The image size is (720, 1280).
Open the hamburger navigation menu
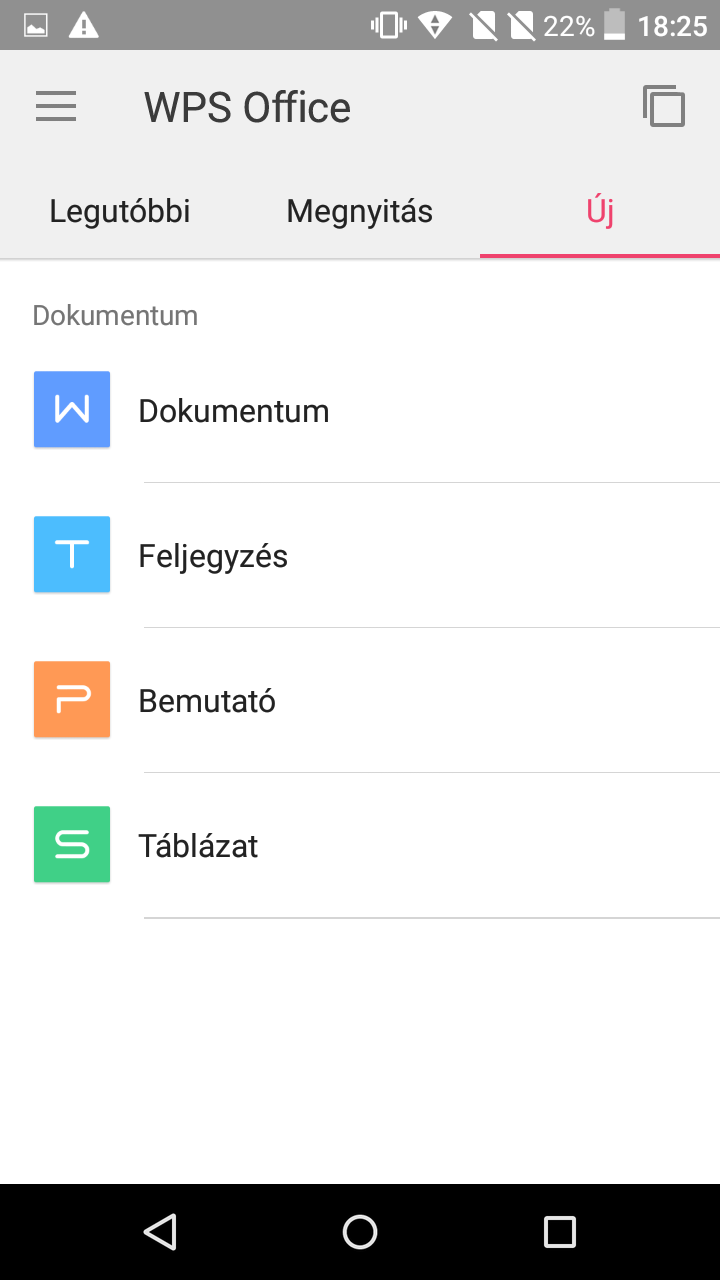point(56,107)
